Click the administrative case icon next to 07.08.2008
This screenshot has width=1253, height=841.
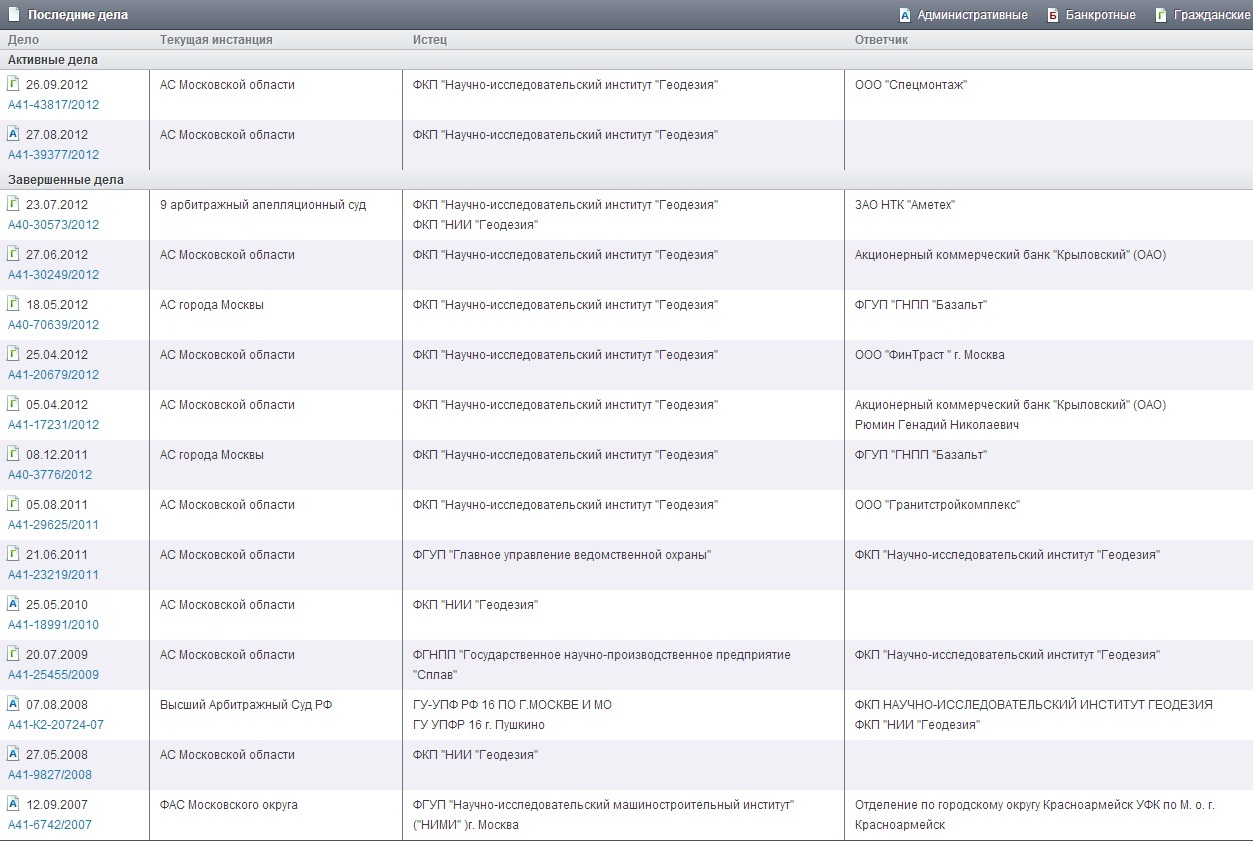[x=13, y=704]
